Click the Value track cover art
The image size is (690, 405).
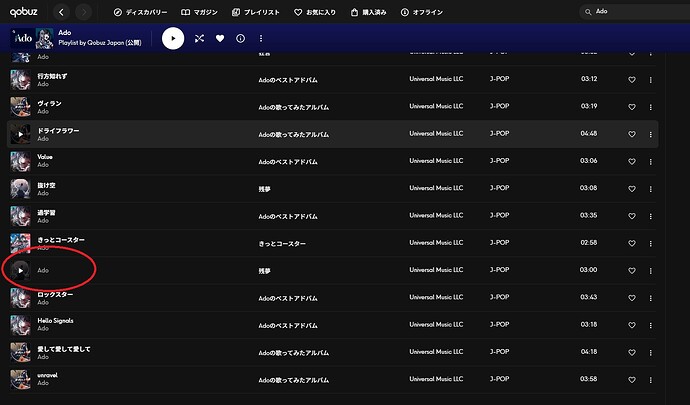pos(20,162)
